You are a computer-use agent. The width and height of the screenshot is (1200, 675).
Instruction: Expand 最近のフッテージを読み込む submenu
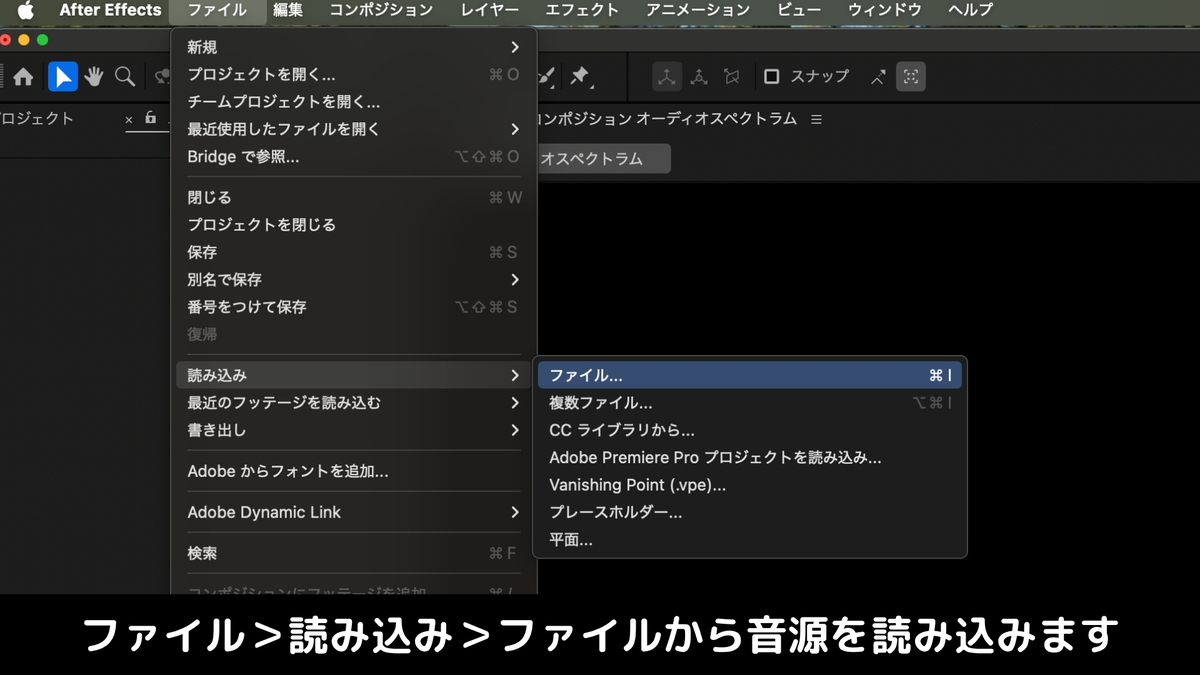click(x=354, y=403)
